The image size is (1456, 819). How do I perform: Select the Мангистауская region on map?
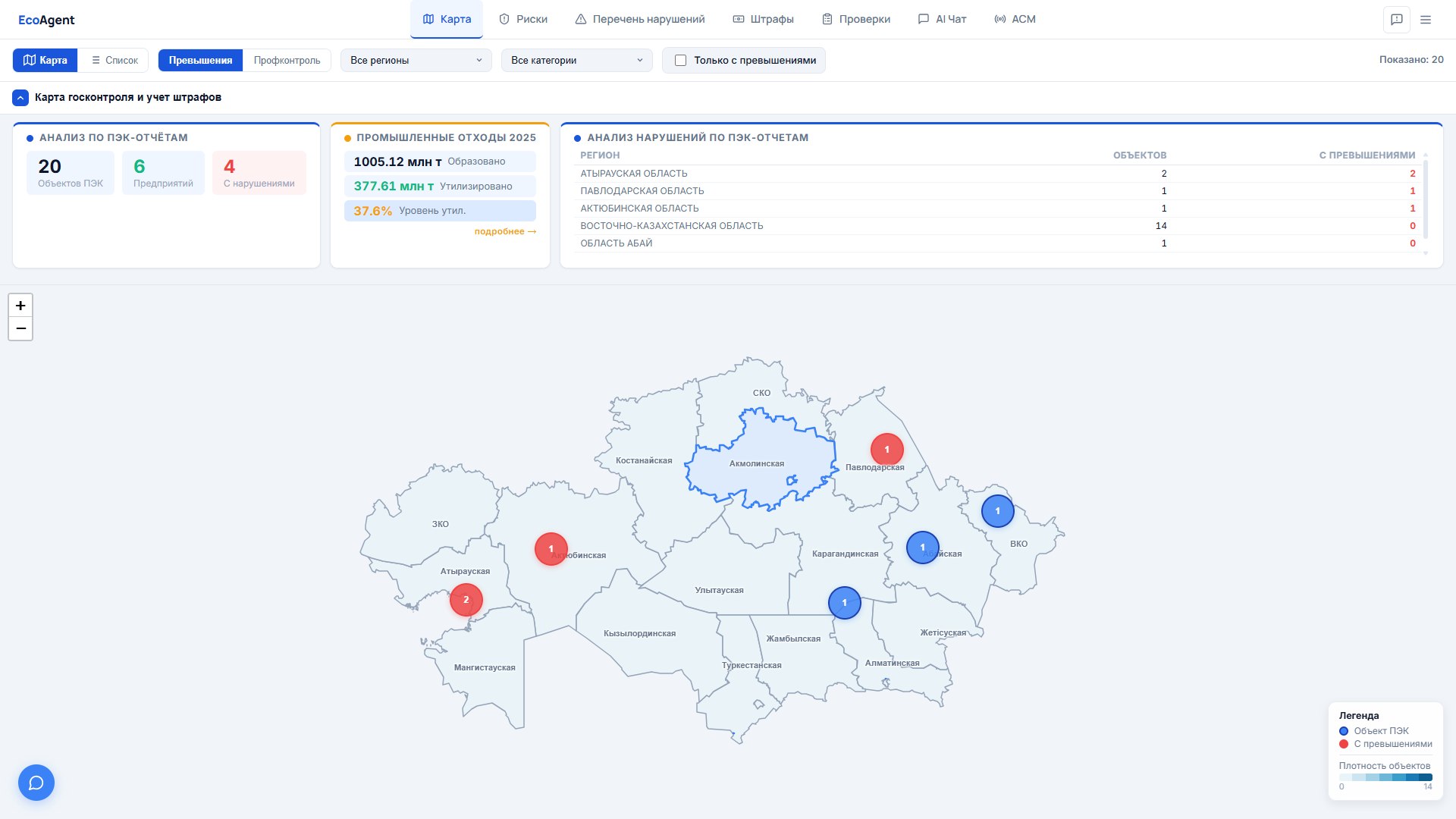tap(485, 667)
